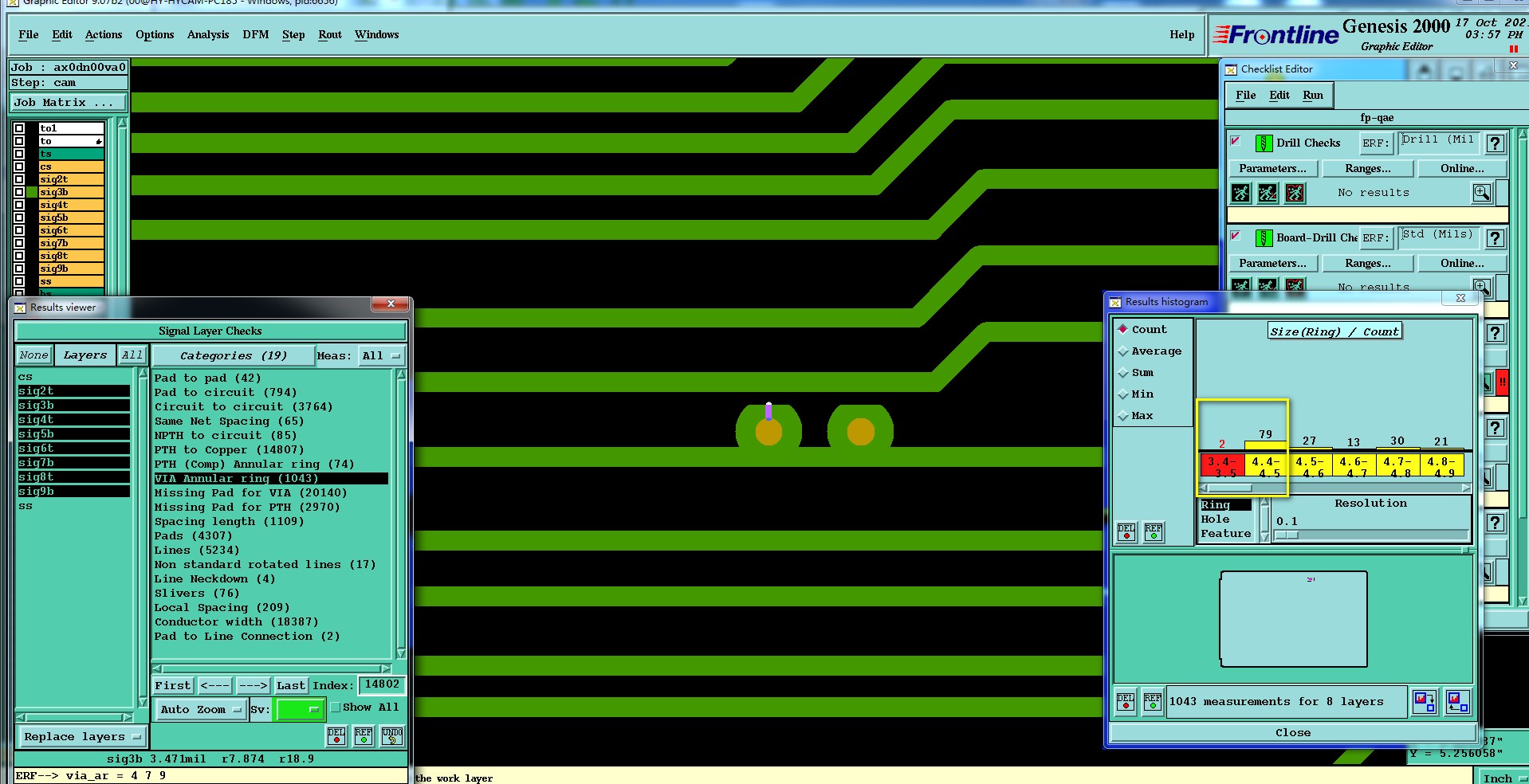This screenshot has height=784, width=1529.
Task: Click None layers button in Results viewer
Action: (x=33, y=355)
